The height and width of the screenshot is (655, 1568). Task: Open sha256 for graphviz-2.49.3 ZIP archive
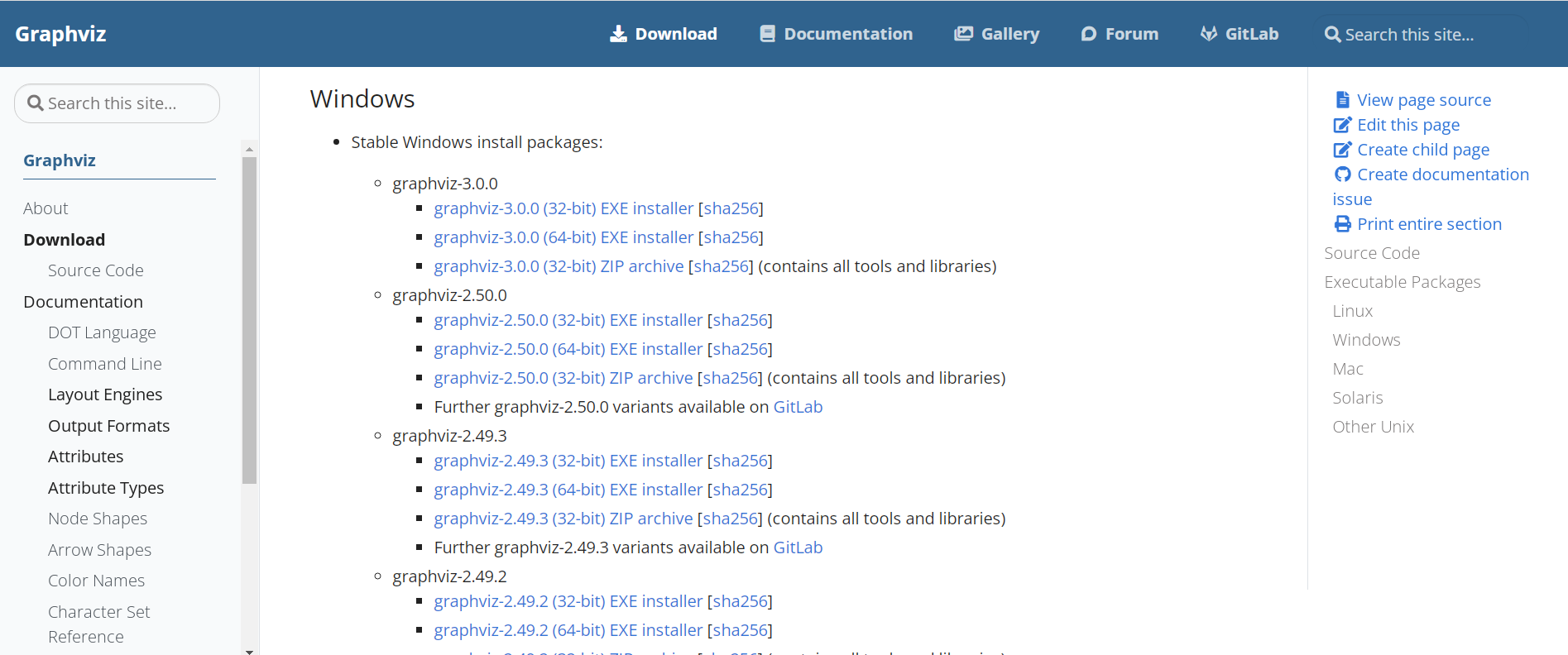[x=731, y=519]
